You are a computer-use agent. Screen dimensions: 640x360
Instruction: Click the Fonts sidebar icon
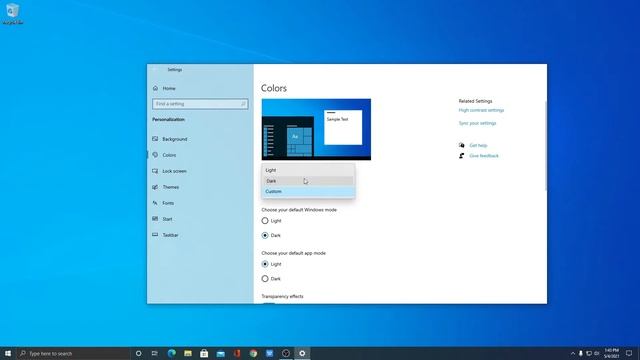155,203
